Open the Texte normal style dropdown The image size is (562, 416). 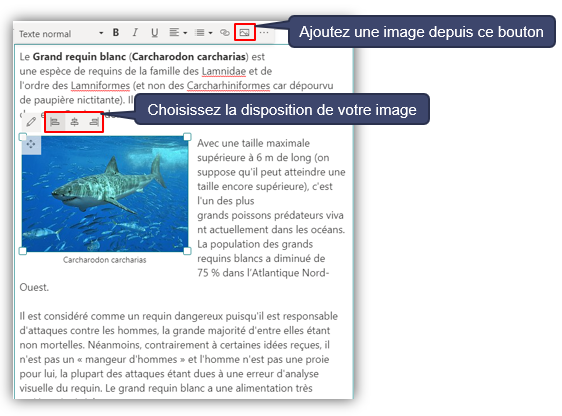pos(61,34)
